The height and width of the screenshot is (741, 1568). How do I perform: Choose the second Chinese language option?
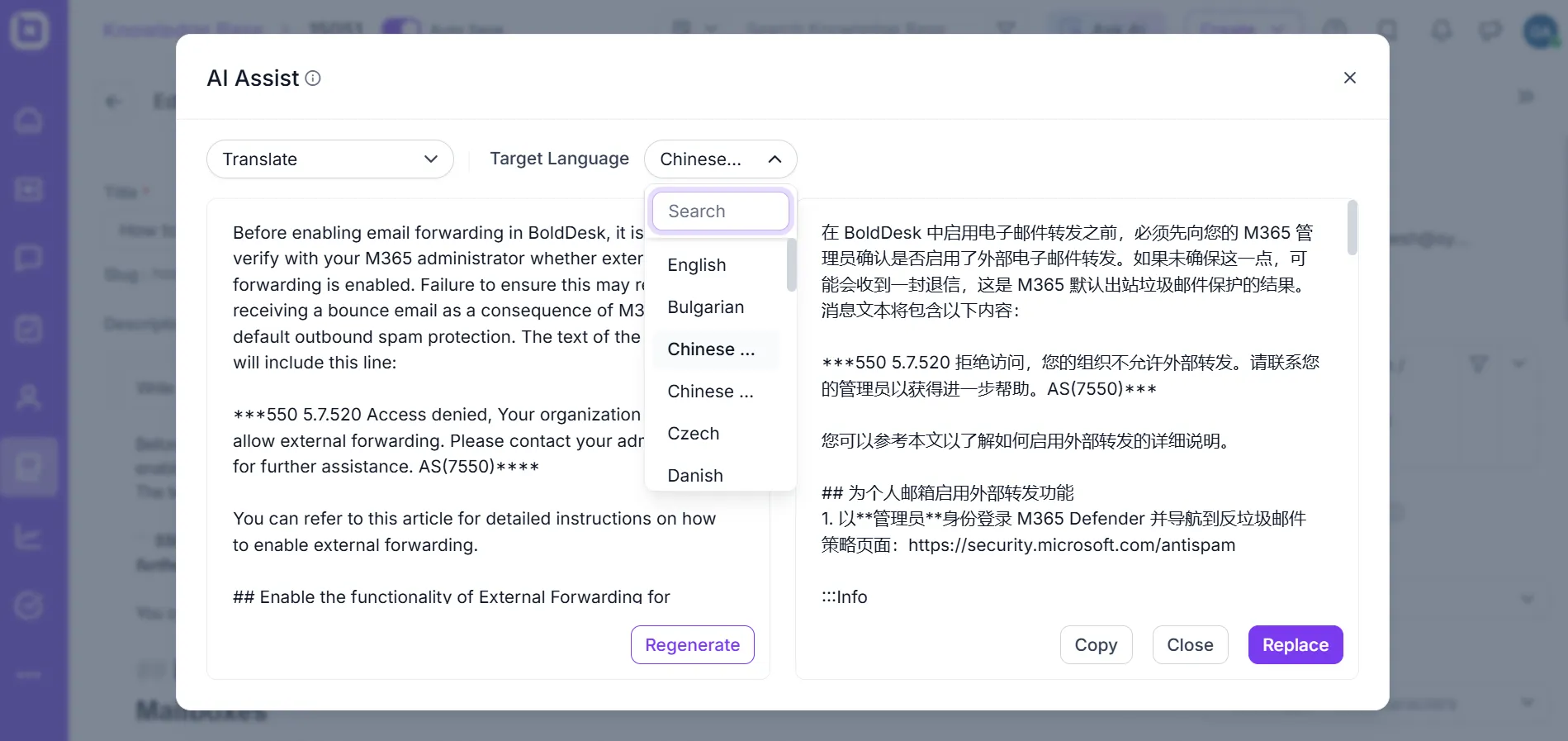click(711, 392)
